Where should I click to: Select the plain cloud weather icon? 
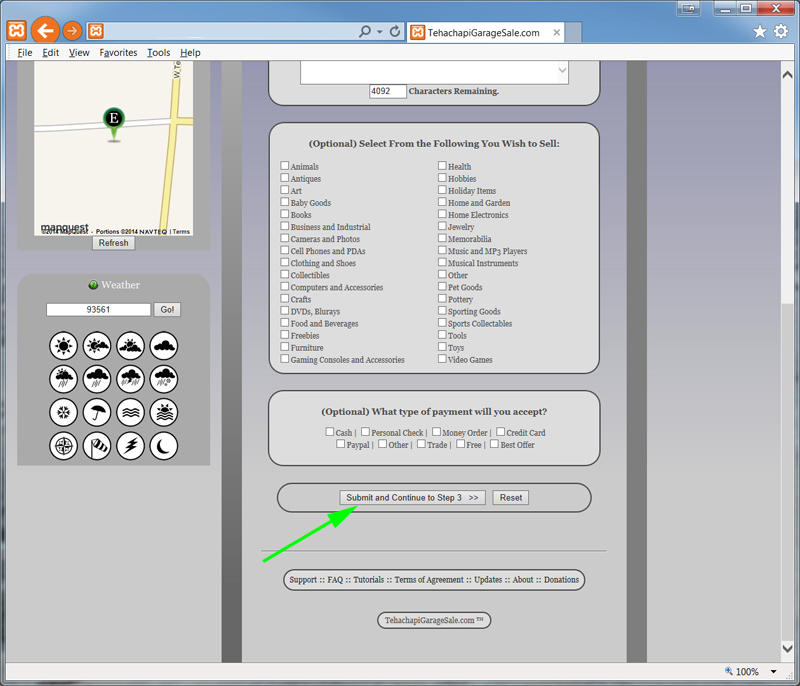[x=164, y=346]
